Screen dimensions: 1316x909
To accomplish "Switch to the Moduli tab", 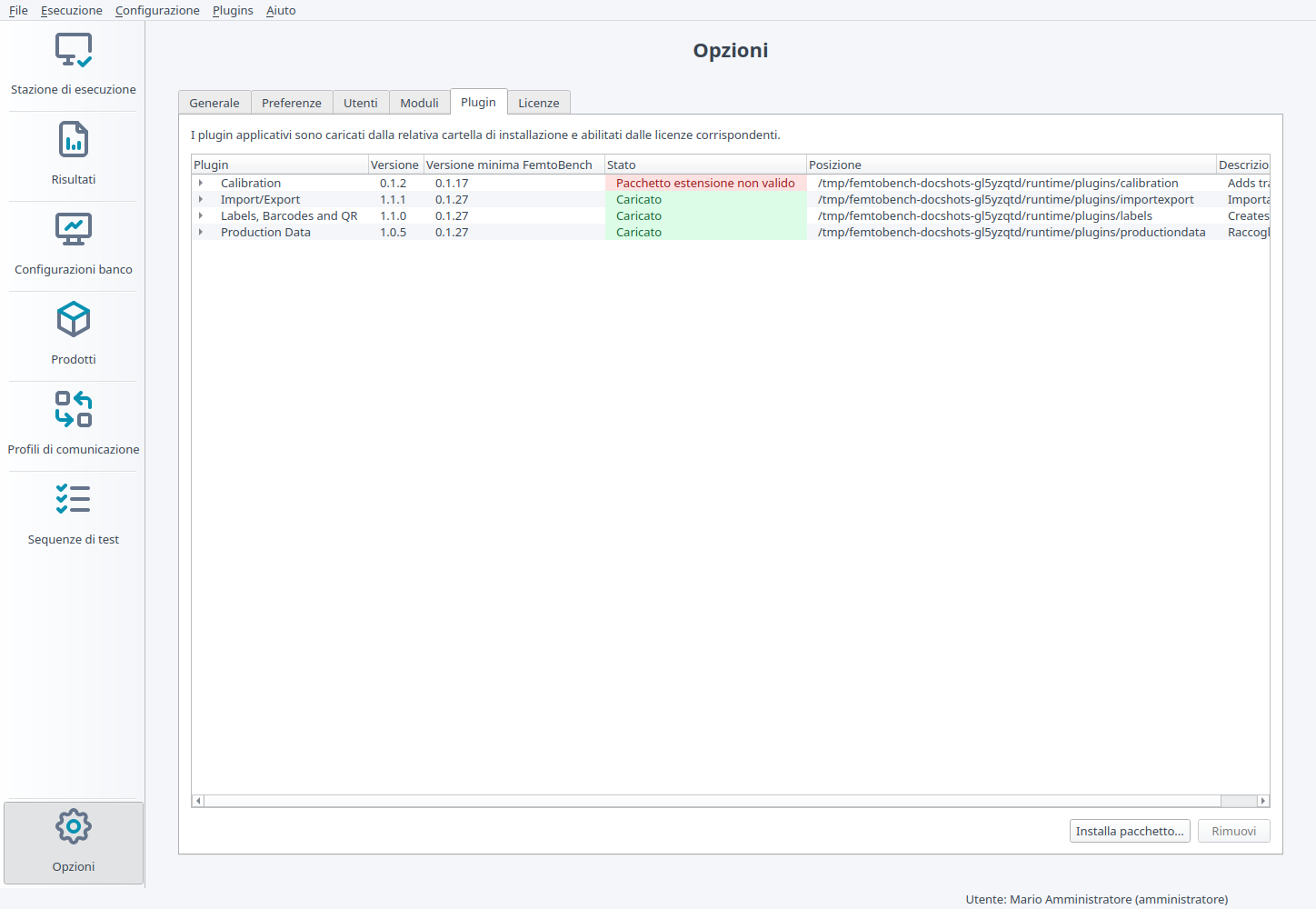I will pyautogui.click(x=420, y=103).
